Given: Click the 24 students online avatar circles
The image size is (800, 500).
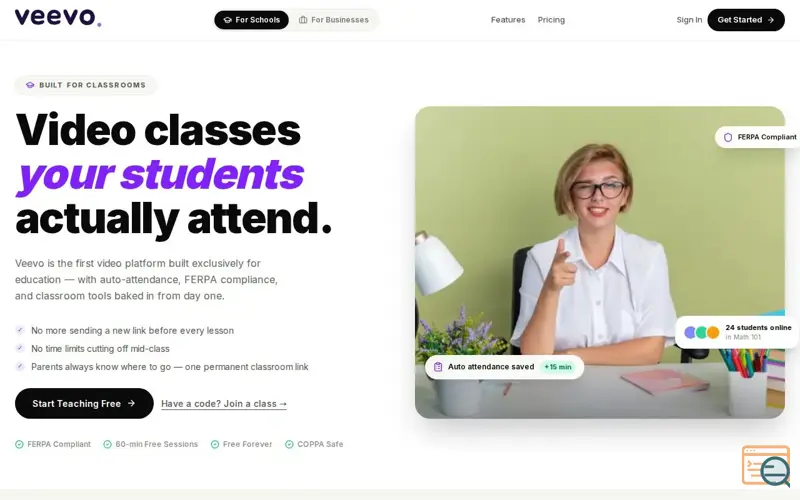Looking at the screenshot, I should pos(702,333).
